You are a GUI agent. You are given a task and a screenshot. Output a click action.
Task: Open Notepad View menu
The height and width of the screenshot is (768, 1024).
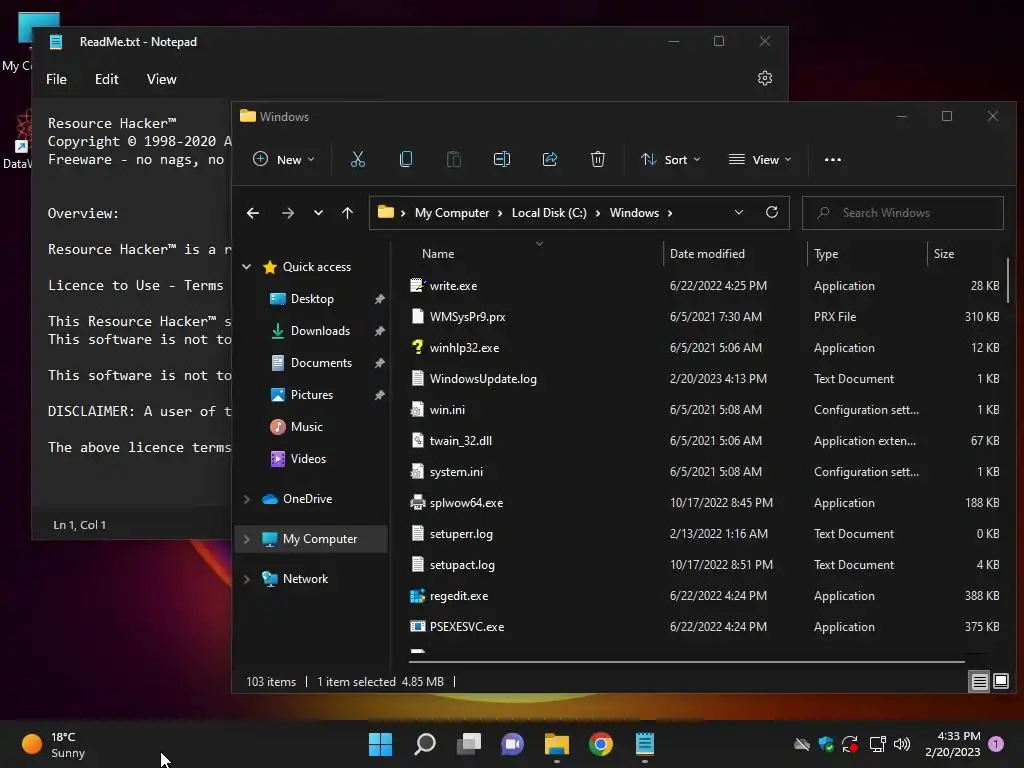click(161, 79)
